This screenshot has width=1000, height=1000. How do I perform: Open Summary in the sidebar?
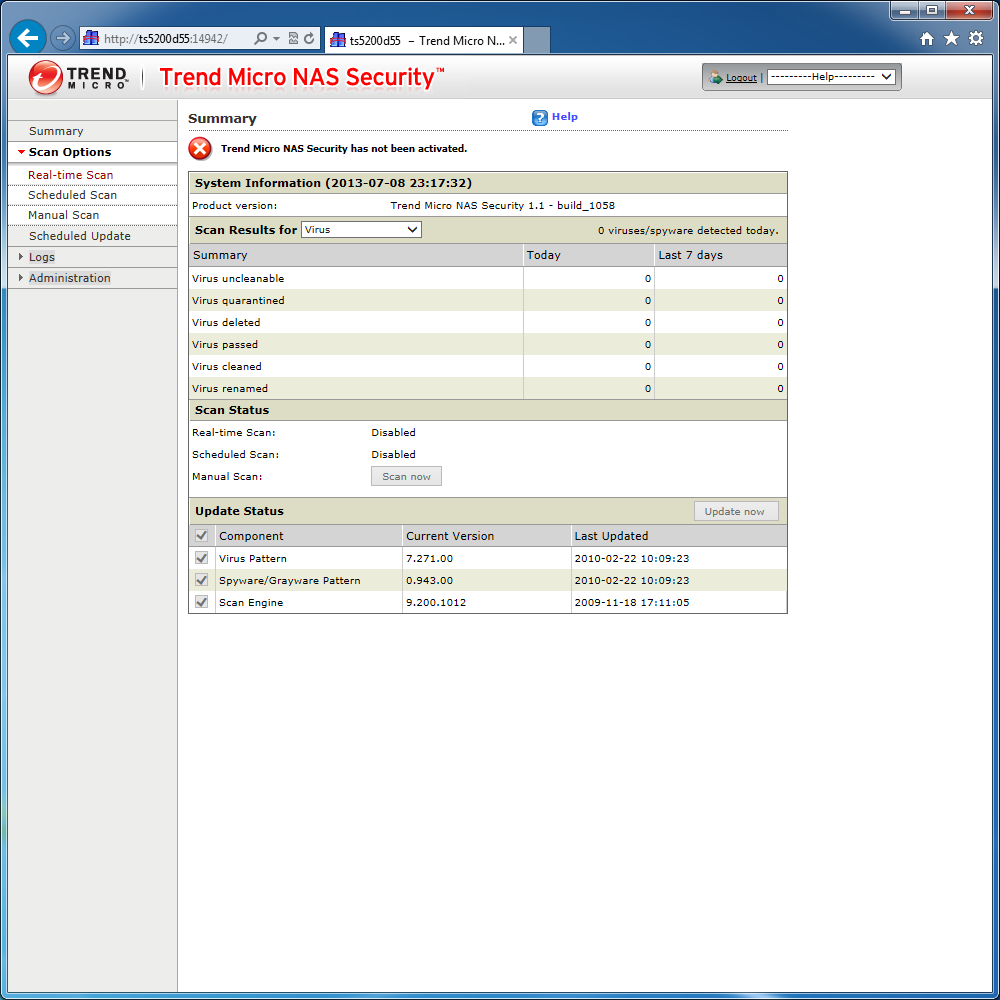click(56, 131)
